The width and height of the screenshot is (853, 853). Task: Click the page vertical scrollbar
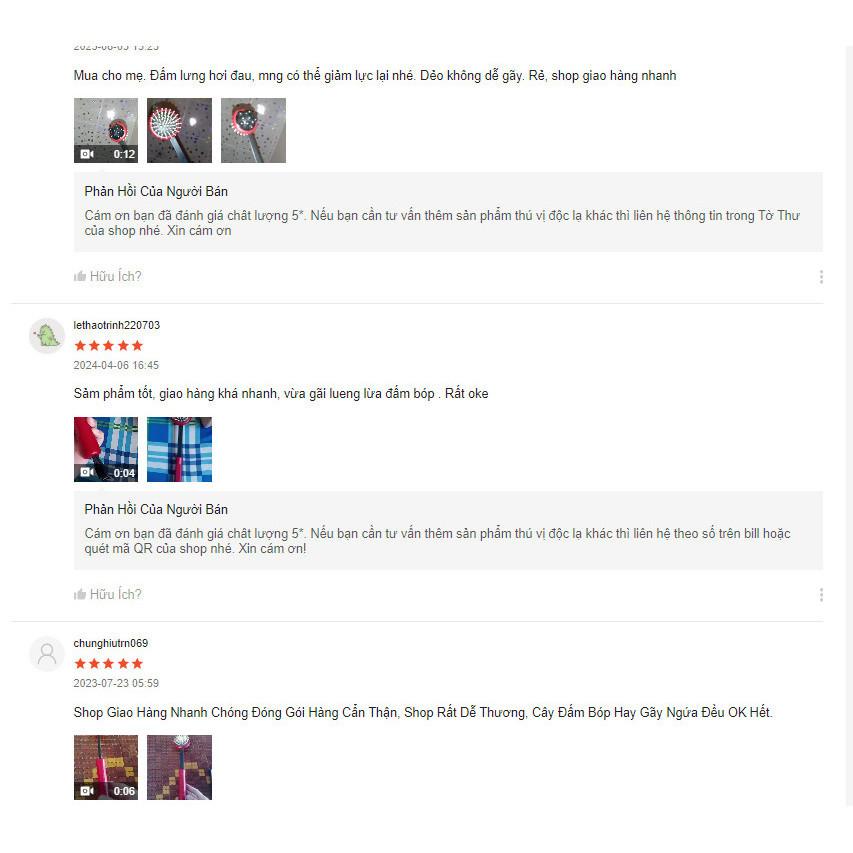click(849, 424)
